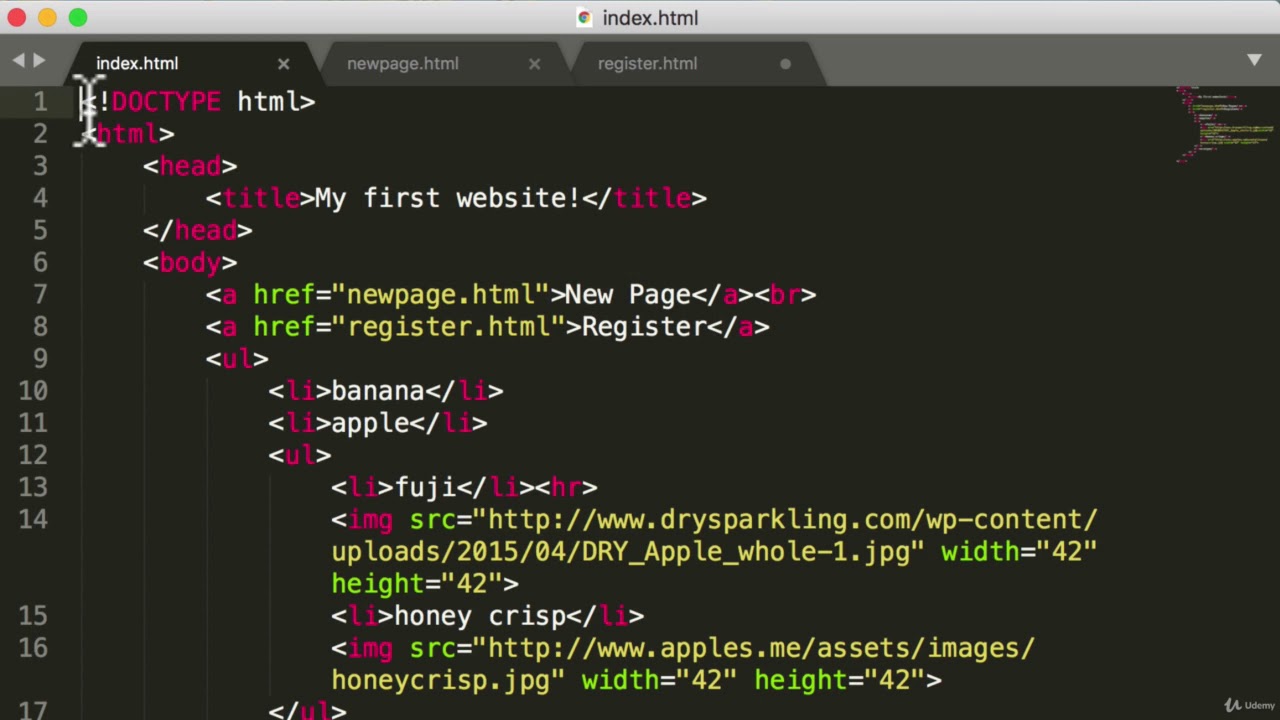This screenshot has height=720, width=1280.
Task: Click line number 16 in the gutter
Action: tap(33, 648)
